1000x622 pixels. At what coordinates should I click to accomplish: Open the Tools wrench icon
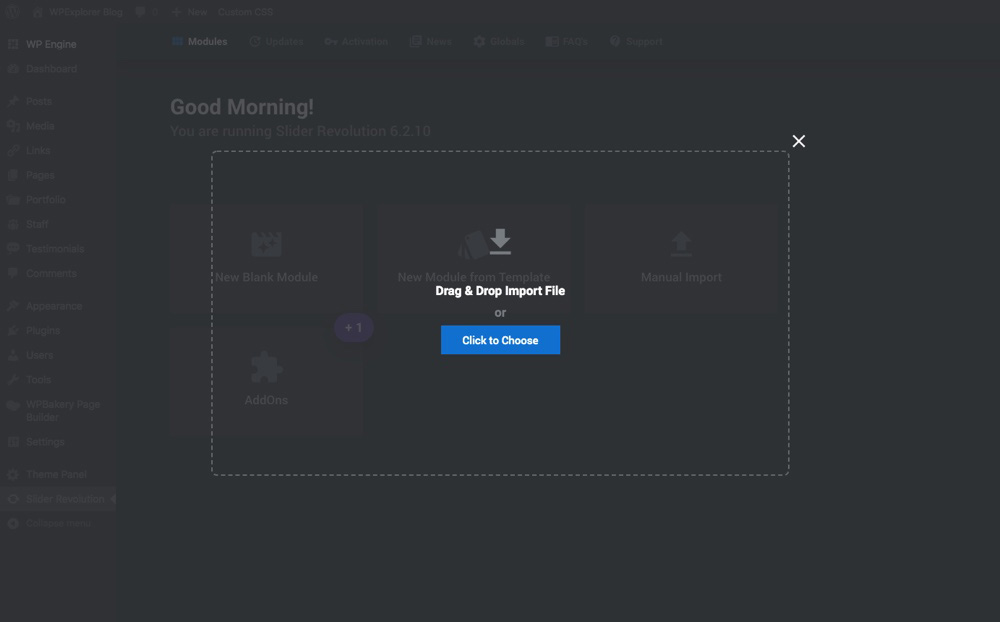[x=13, y=380]
